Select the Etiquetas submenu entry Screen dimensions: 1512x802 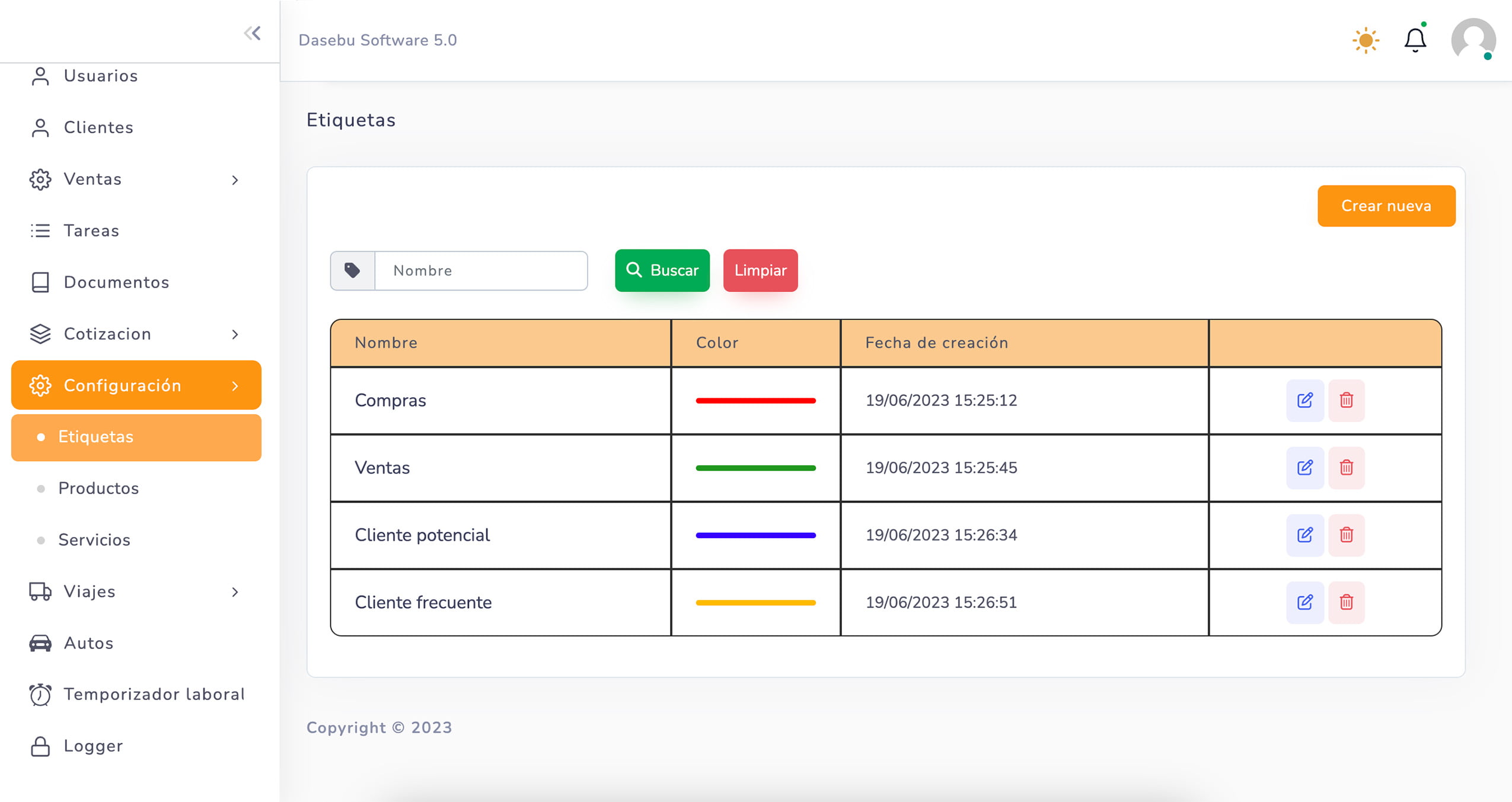[x=136, y=437]
